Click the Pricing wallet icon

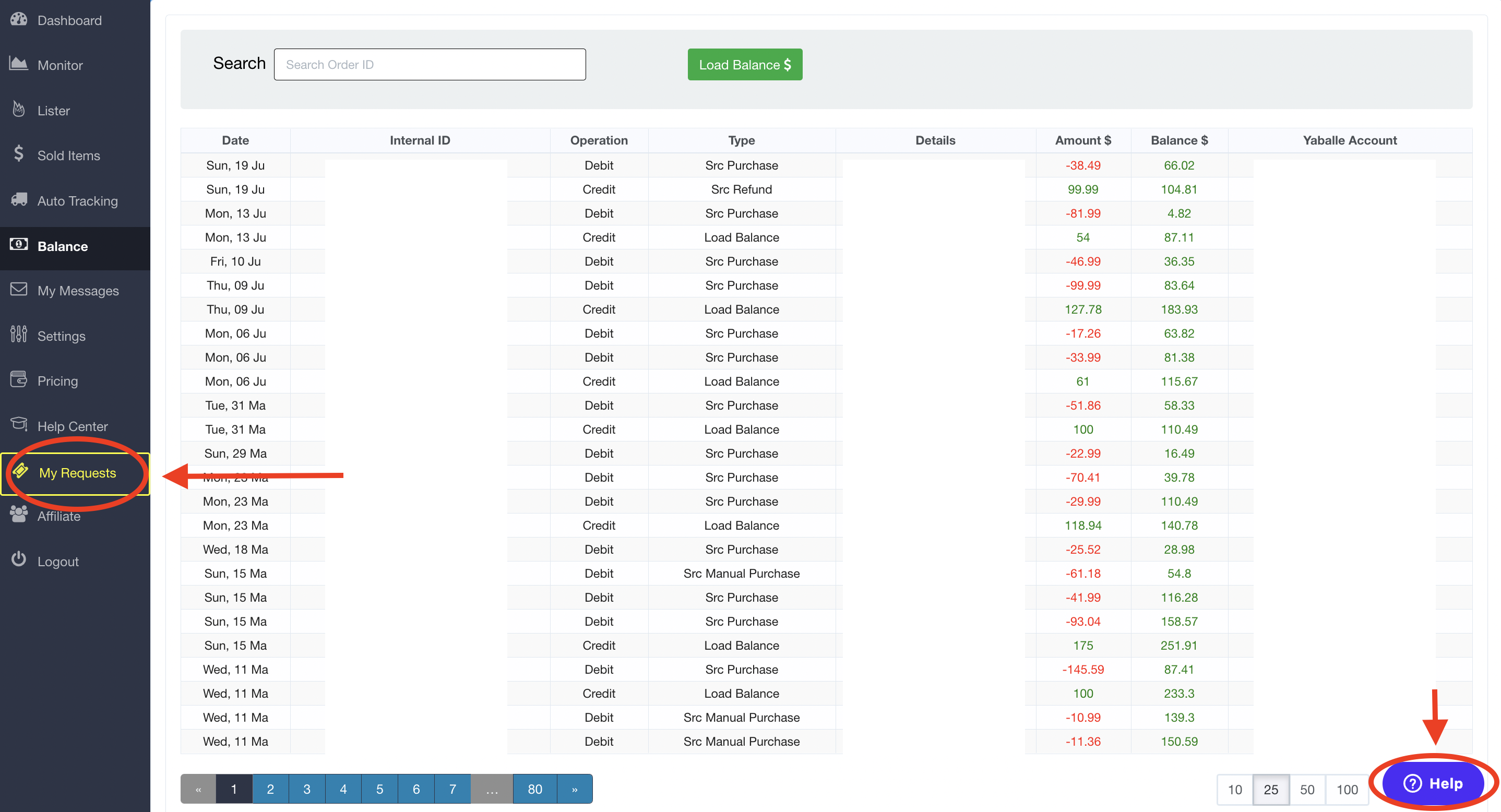(19, 380)
